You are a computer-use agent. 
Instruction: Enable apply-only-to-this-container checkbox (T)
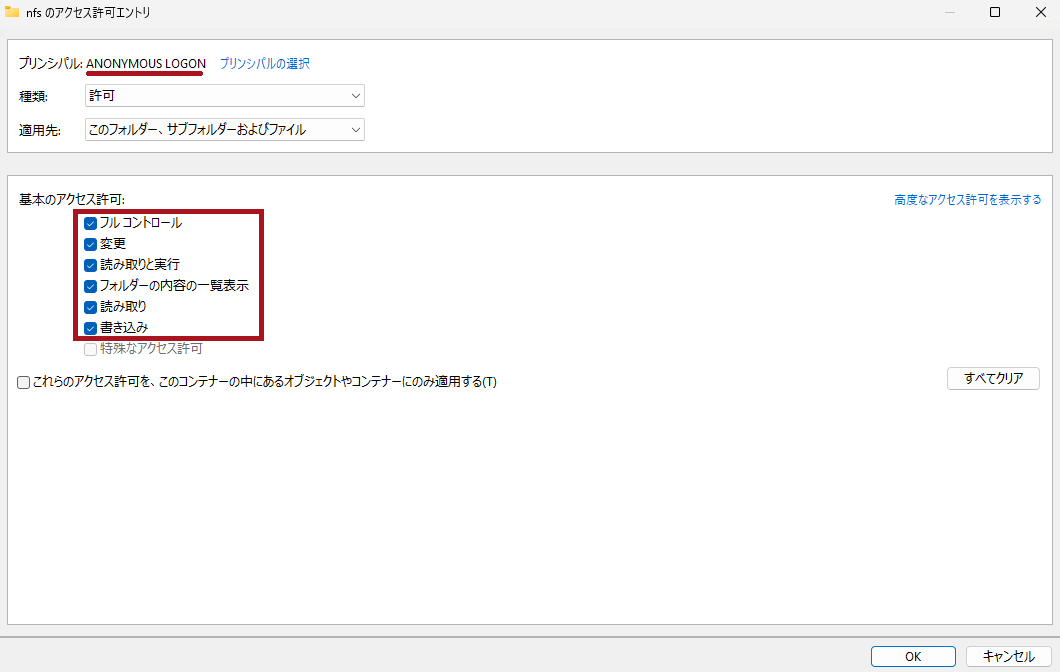24,383
